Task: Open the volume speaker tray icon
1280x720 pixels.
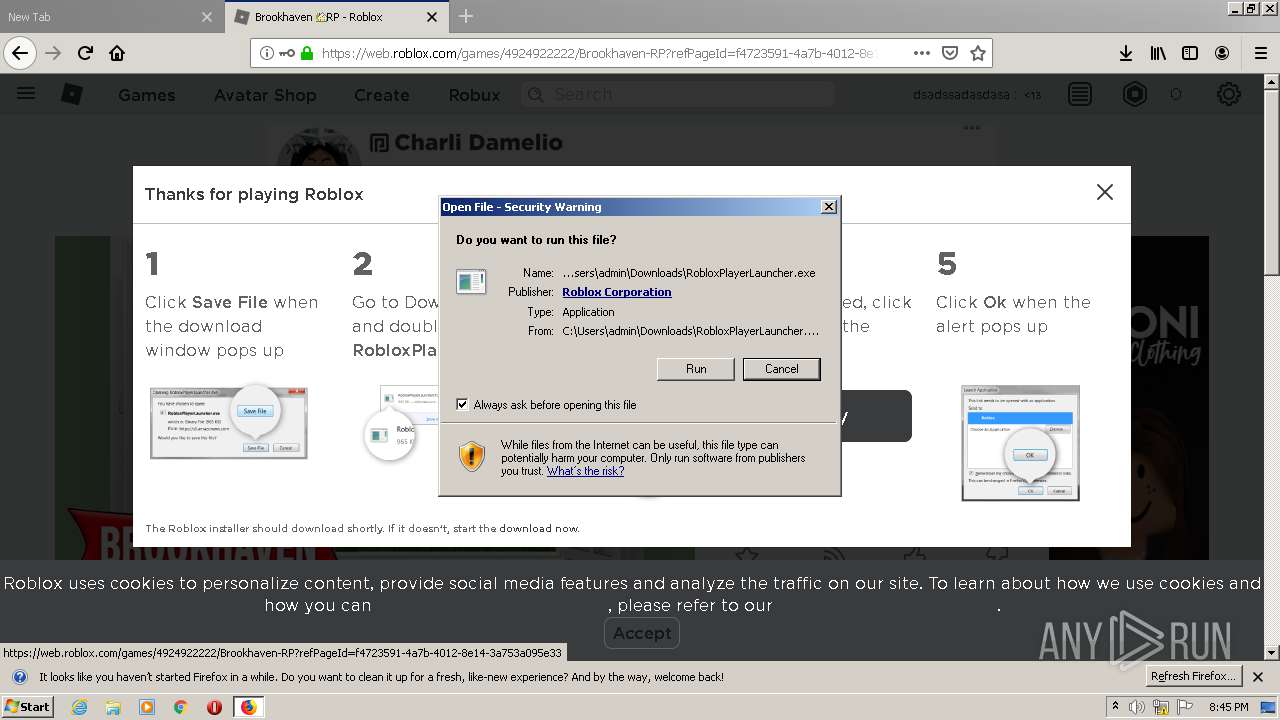Action: click(x=1138, y=707)
